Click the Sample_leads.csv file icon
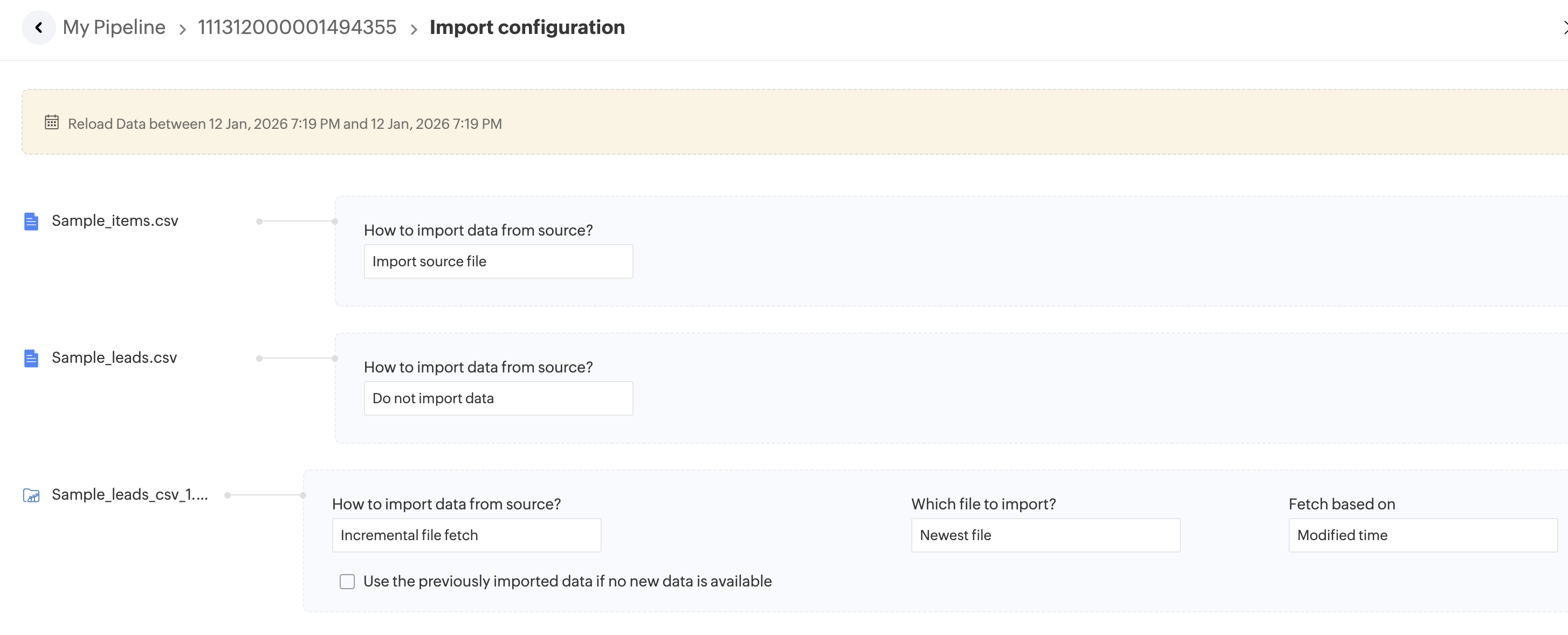The height and width of the screenshot is (635, 1568). (x=31, y=358)
